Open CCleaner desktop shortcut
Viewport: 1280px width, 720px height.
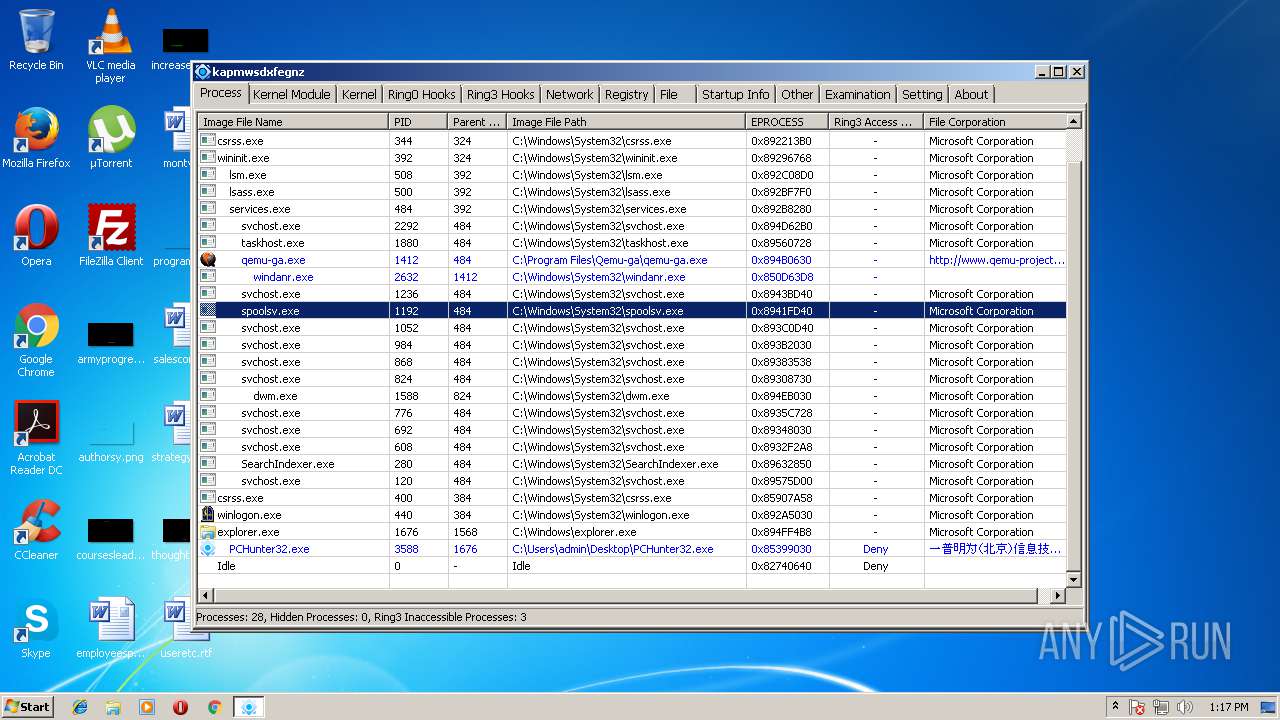(x=36, y=529)
